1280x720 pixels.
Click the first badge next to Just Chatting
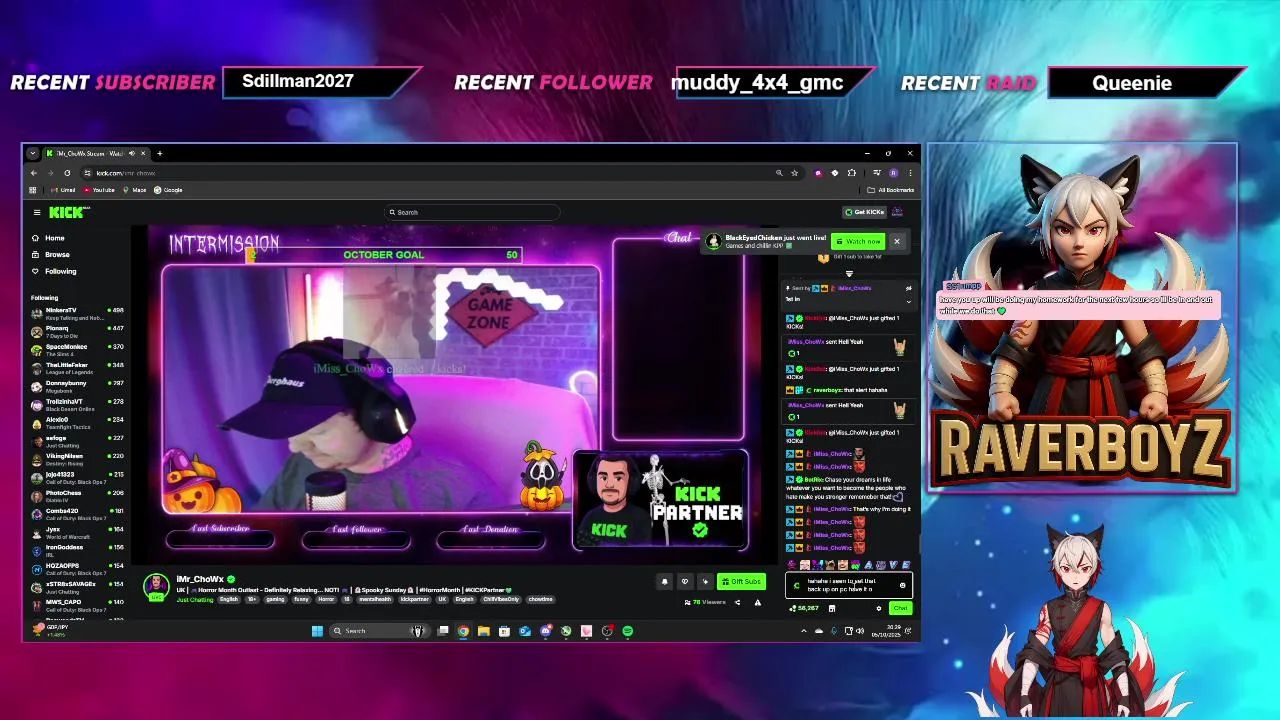pos(229,599)
